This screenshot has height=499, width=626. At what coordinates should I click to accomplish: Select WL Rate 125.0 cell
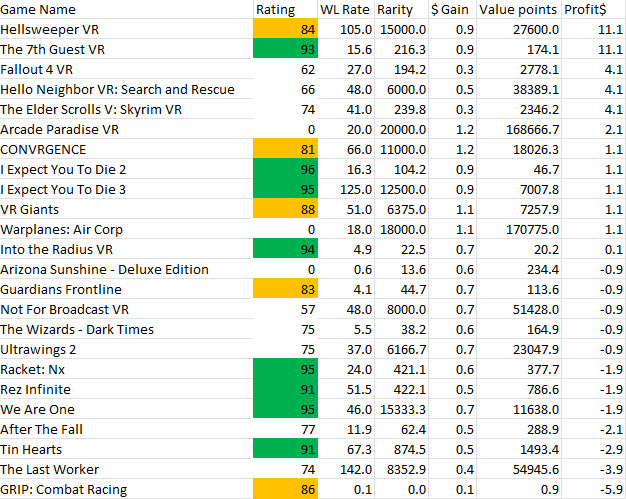pyautogui.click(x=346, y=189)
